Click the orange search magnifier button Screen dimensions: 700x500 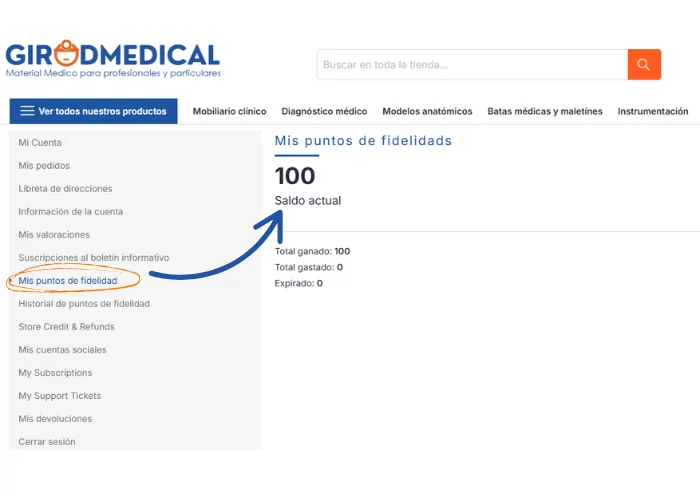tap(644, 65)
